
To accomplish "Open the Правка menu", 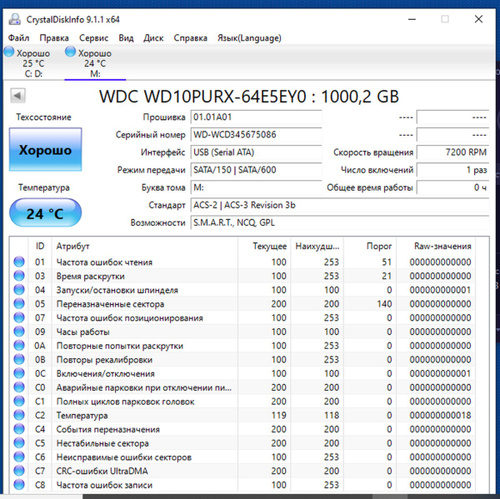I will click(x=54, y=38).
